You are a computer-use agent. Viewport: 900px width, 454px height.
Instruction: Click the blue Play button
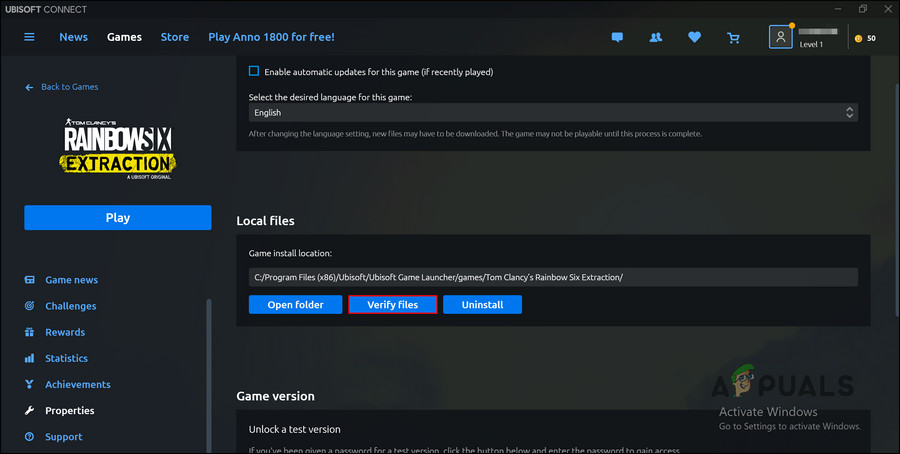click(118, 218)
